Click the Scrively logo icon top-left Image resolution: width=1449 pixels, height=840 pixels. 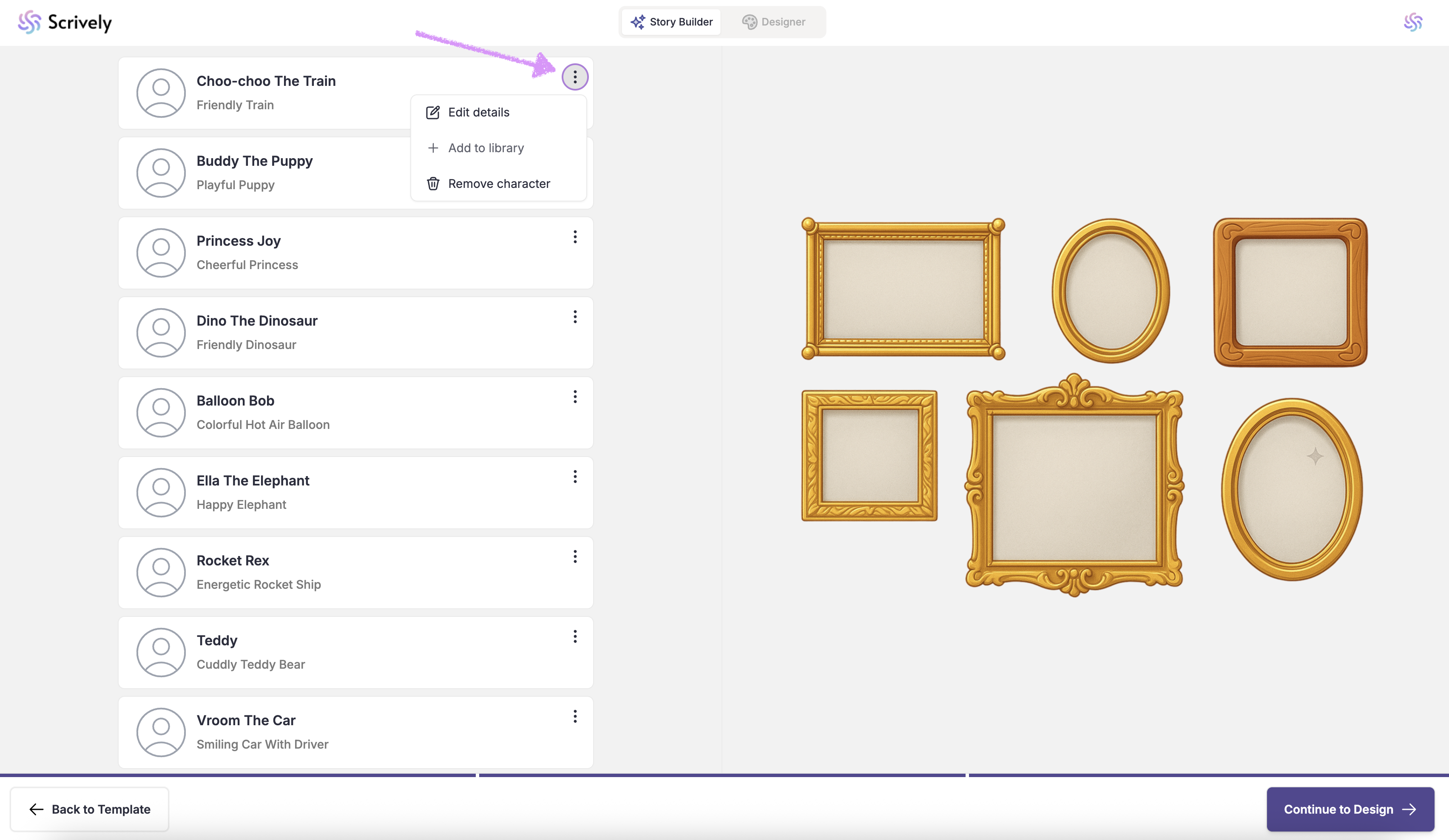(29, 23)
